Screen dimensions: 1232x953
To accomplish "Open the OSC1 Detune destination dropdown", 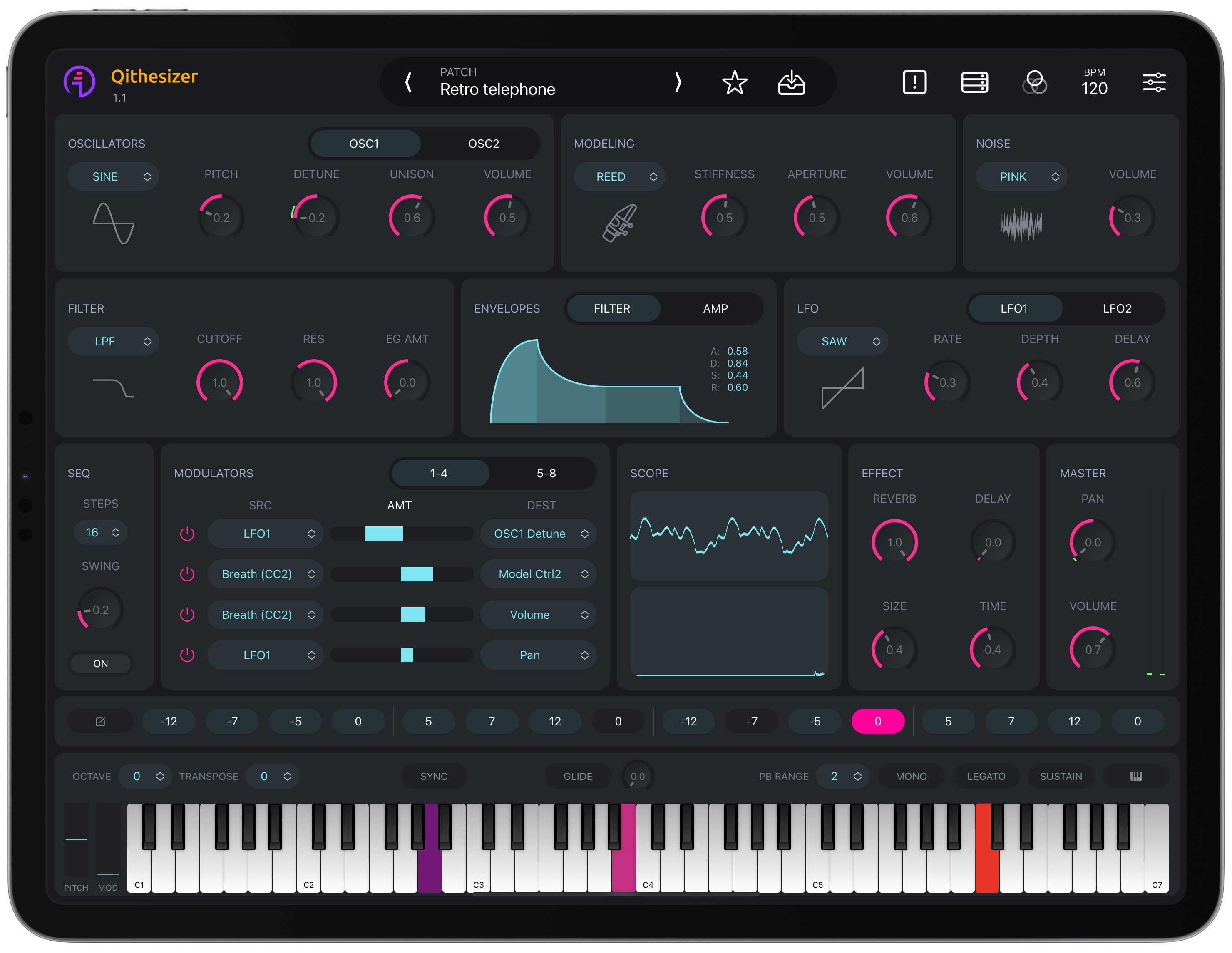I will coord(538,534).
